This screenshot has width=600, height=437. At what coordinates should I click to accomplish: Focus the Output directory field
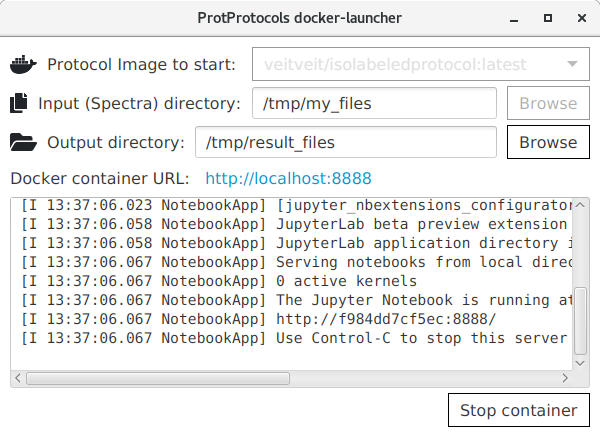[x=346, y=142]
